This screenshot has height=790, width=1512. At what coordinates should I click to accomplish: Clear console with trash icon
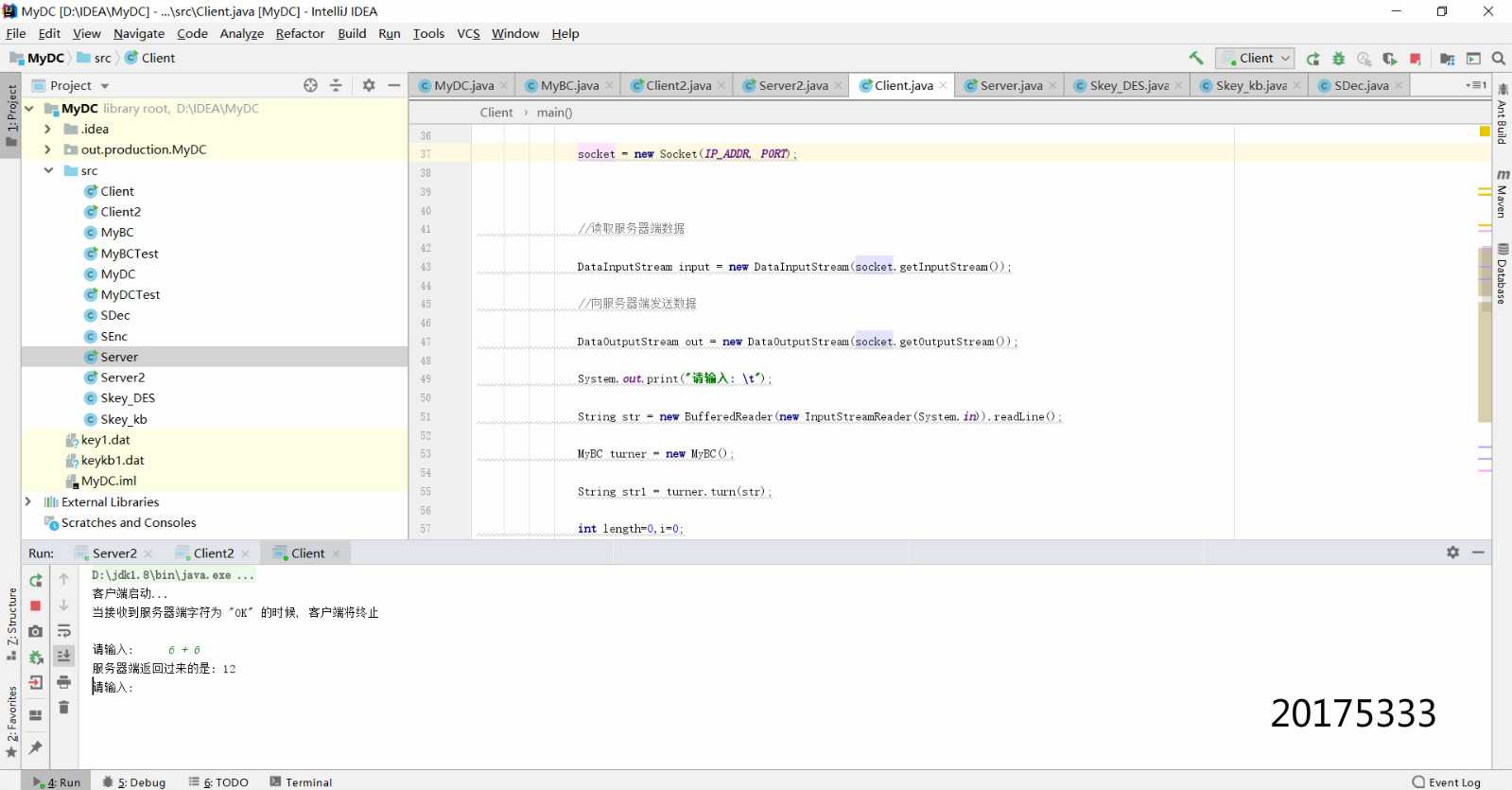pyautogui.click(x=64, y=708)
